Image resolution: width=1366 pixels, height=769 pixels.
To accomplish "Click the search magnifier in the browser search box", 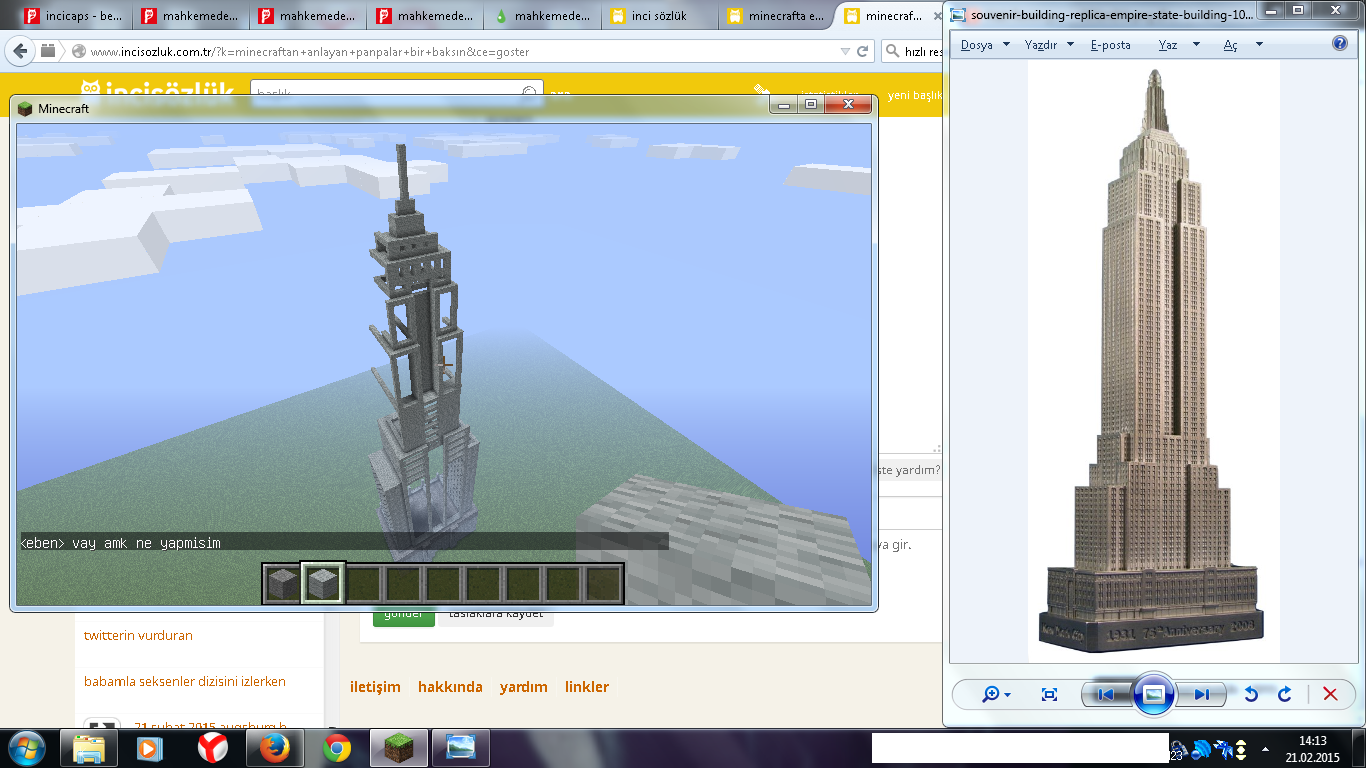I will coord(891,51).
